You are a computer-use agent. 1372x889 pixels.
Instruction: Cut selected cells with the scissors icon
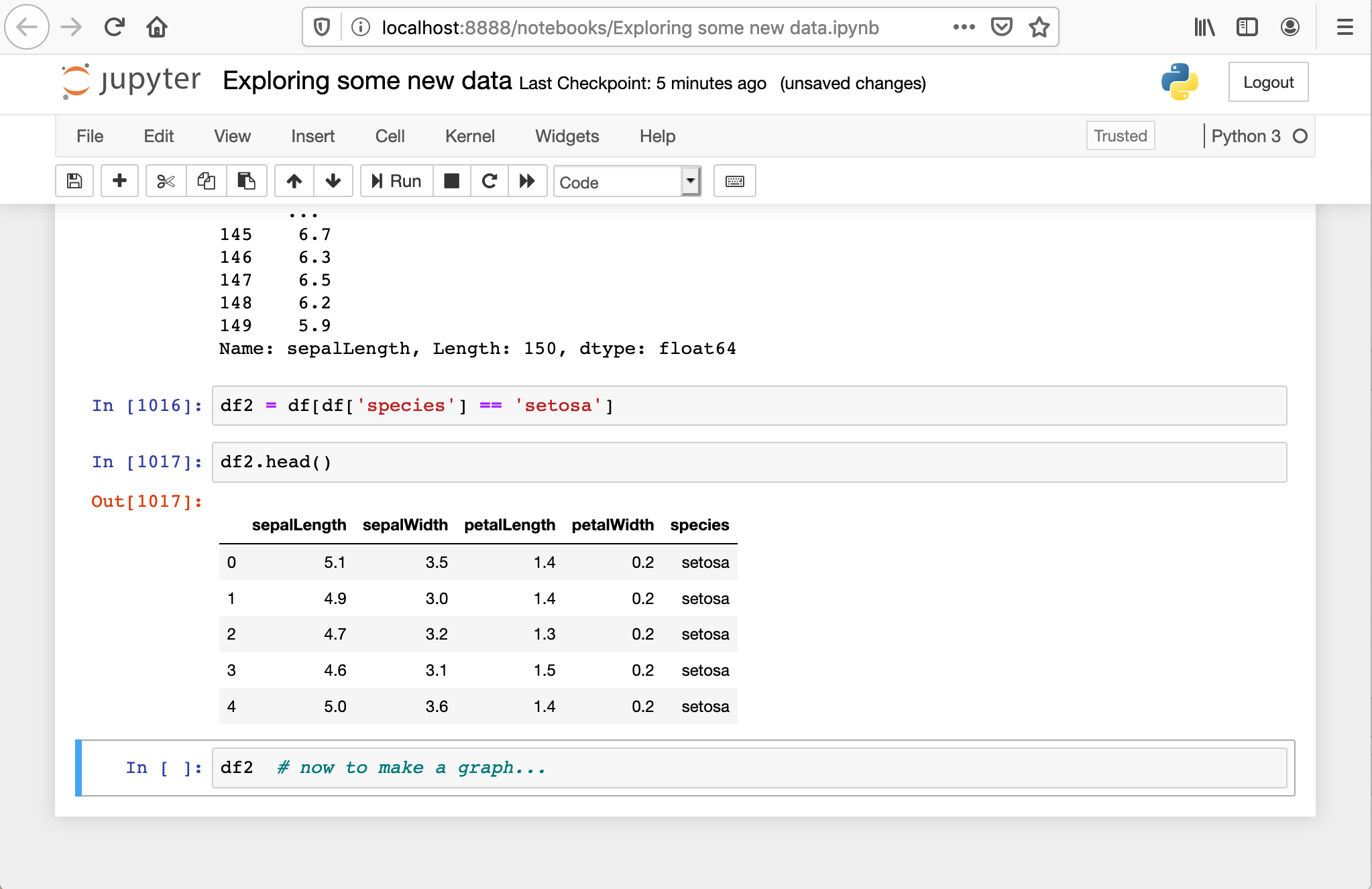166,181
